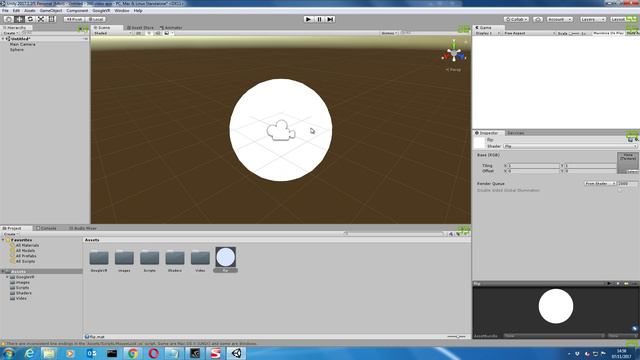Select Sphere in Hierarchy
The height and width of the screenshot is (360, 640).
[x=17, y=49]
